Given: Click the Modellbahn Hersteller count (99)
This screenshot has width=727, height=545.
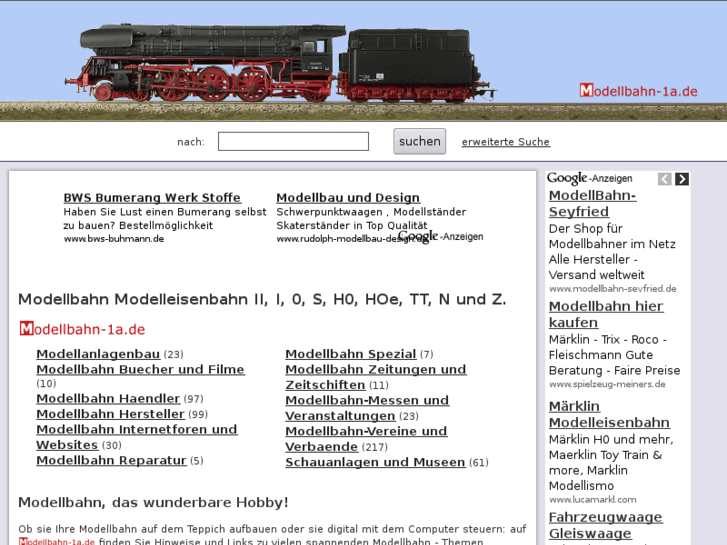Looking at the screenshot, I should [x=198, y=414].
